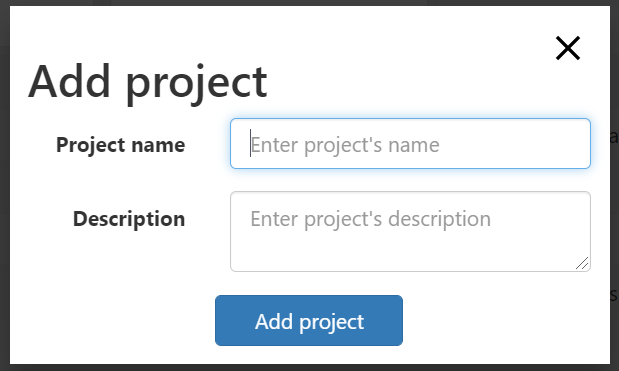Image resolution: width=619 pixels, height=371 pixels.
Task: Click the Description field label
Action: [129, 218]
